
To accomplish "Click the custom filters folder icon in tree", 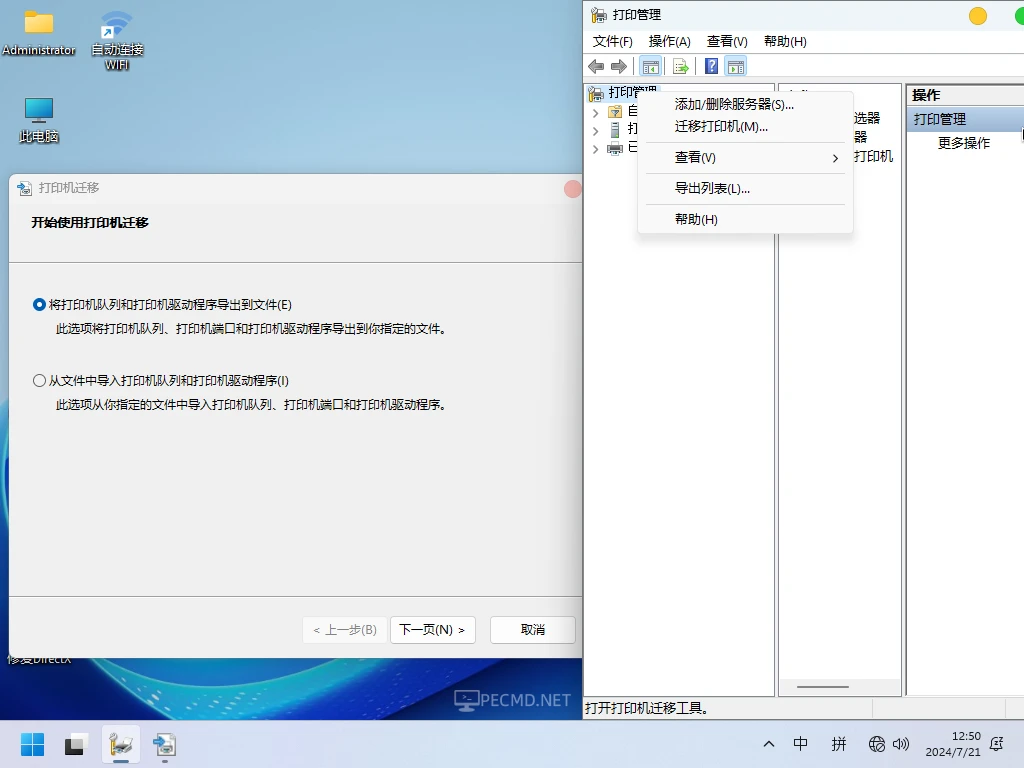I will coord(615,112).
